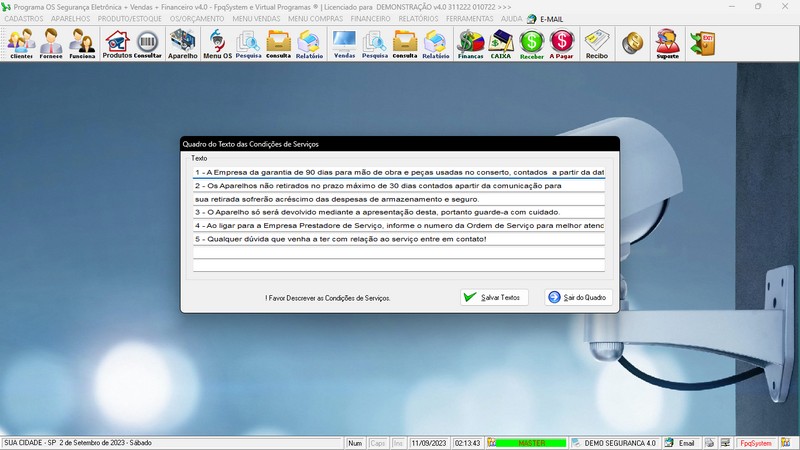Open the Funciona employees icon

coord(82,43)
